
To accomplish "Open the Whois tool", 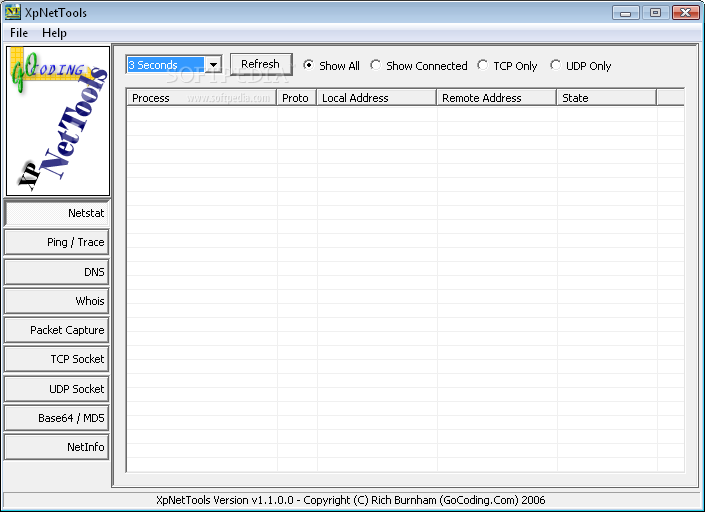I will (57, 301).
